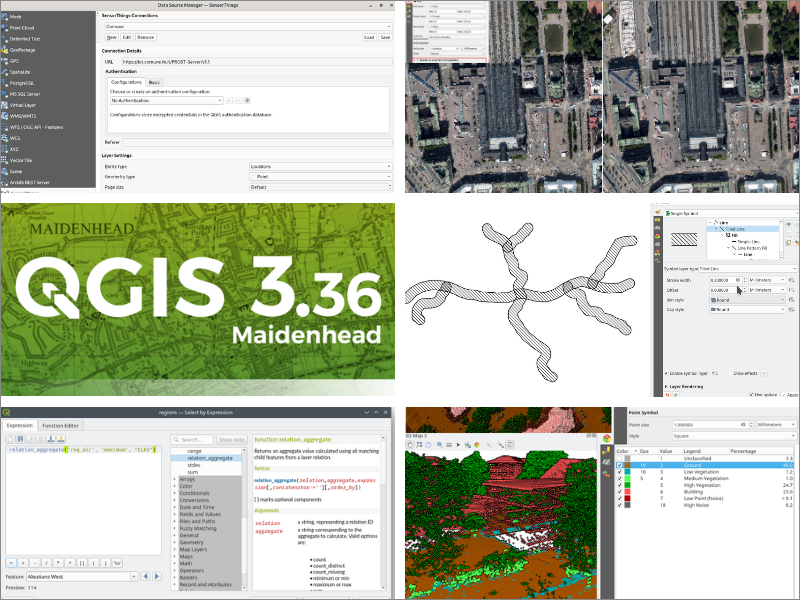The width and height of the screenshot is (800, 600).
Task: Click save expression icon
Action: pos(20,439)
